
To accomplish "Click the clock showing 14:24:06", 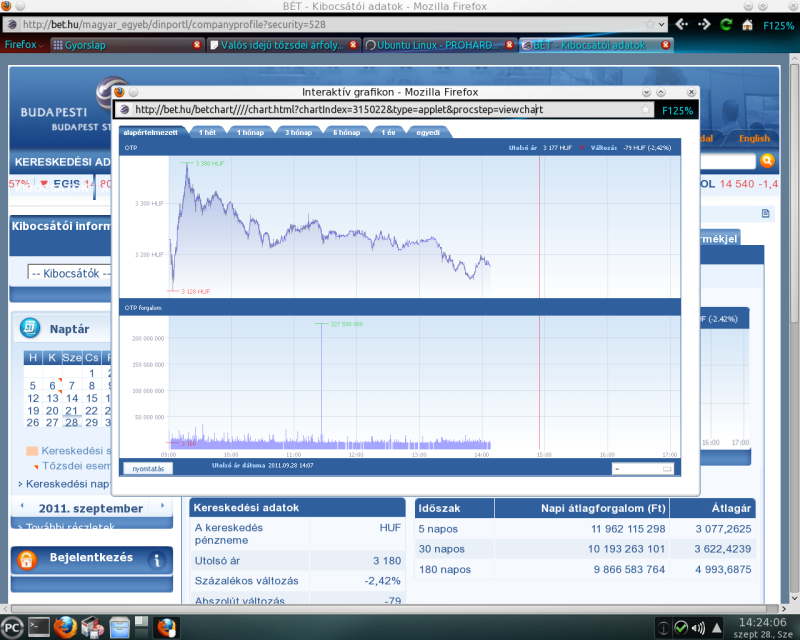I will pos(762,622).
